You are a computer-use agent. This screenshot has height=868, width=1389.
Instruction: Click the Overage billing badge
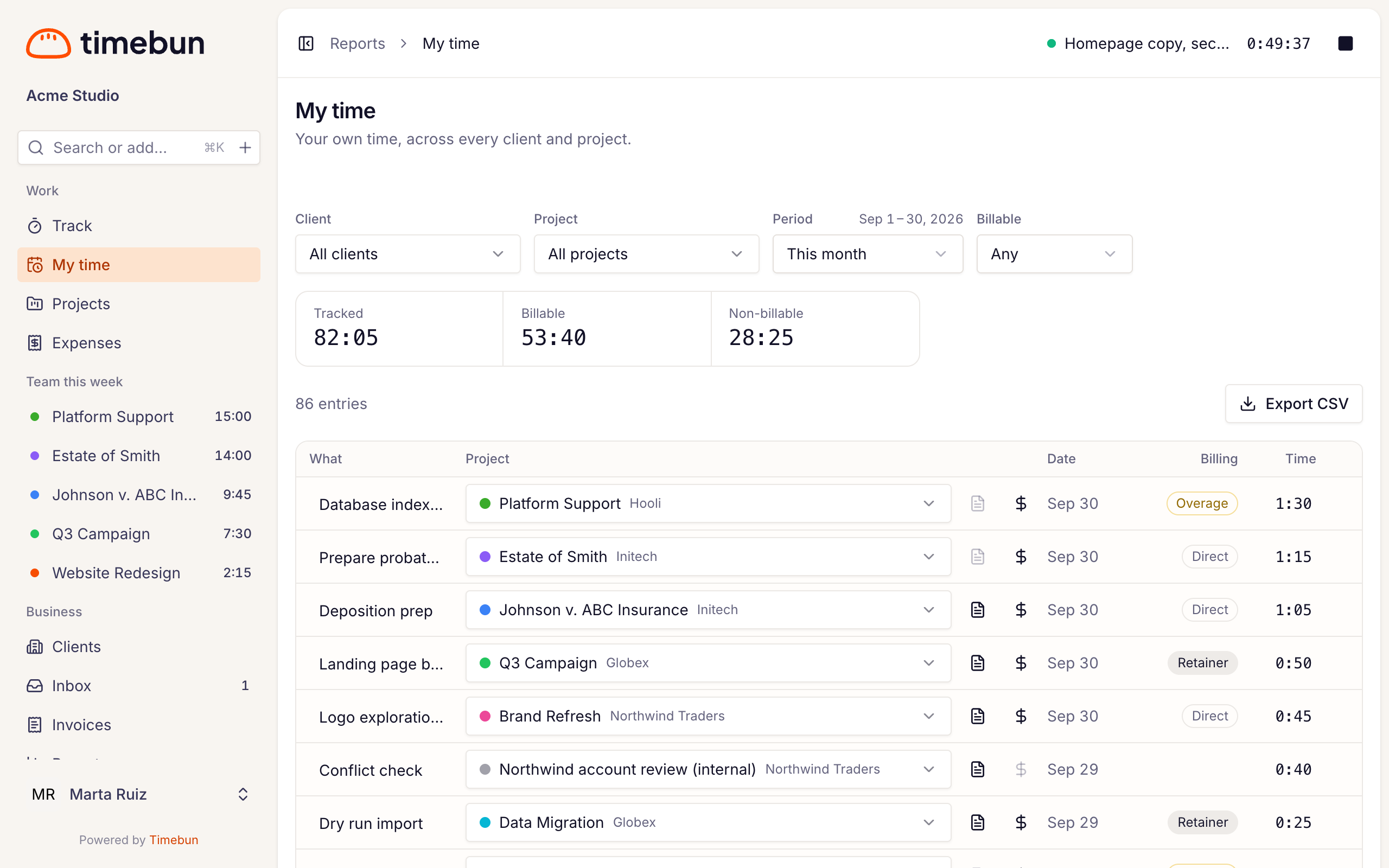click(1202, 503)
